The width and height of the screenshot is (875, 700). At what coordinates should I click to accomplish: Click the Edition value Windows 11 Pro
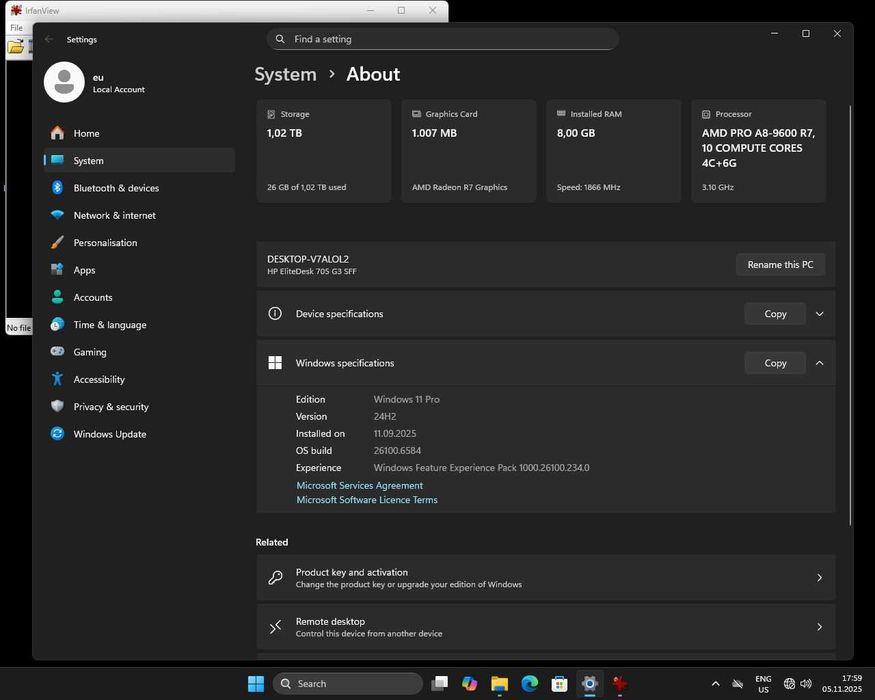(x=406, y=399)
